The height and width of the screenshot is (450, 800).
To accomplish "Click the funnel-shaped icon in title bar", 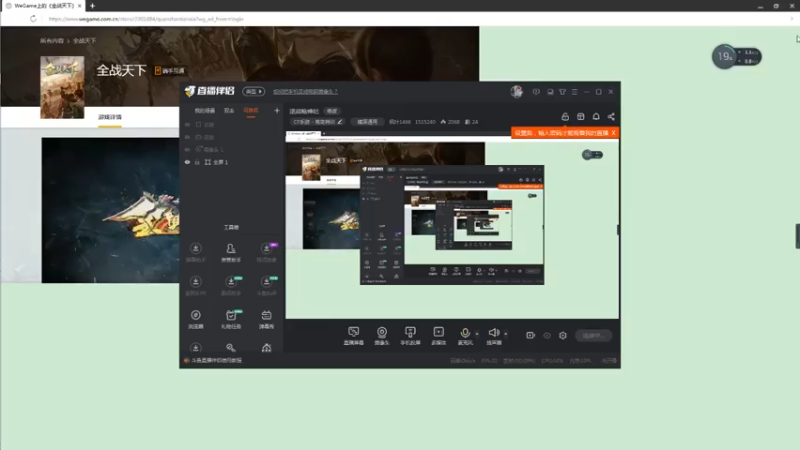I will click(x=562, y=92).
